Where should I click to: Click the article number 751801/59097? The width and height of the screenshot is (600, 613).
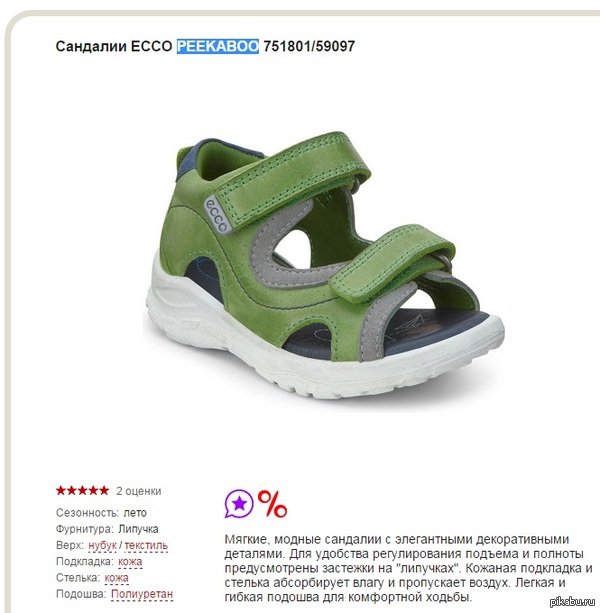pyautogui.click(x=309, y=46)
